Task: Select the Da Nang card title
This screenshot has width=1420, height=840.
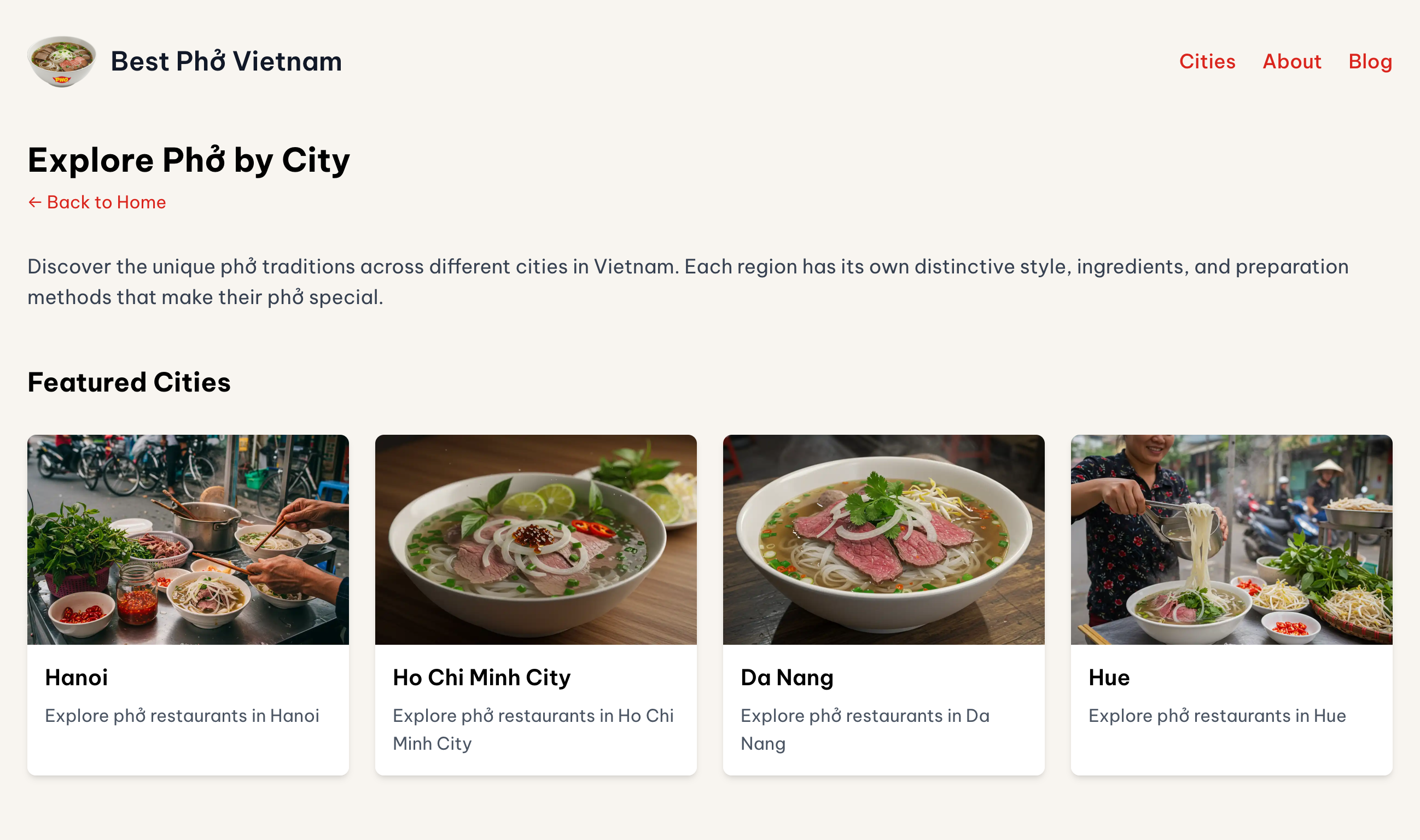Action: tap(787, 678)
